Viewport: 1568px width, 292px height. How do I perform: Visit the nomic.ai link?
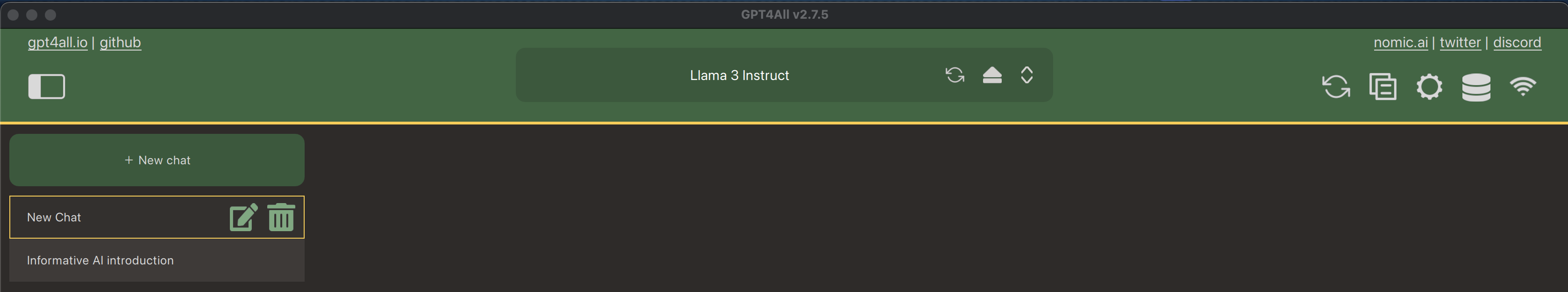(x=1400, y=42)
